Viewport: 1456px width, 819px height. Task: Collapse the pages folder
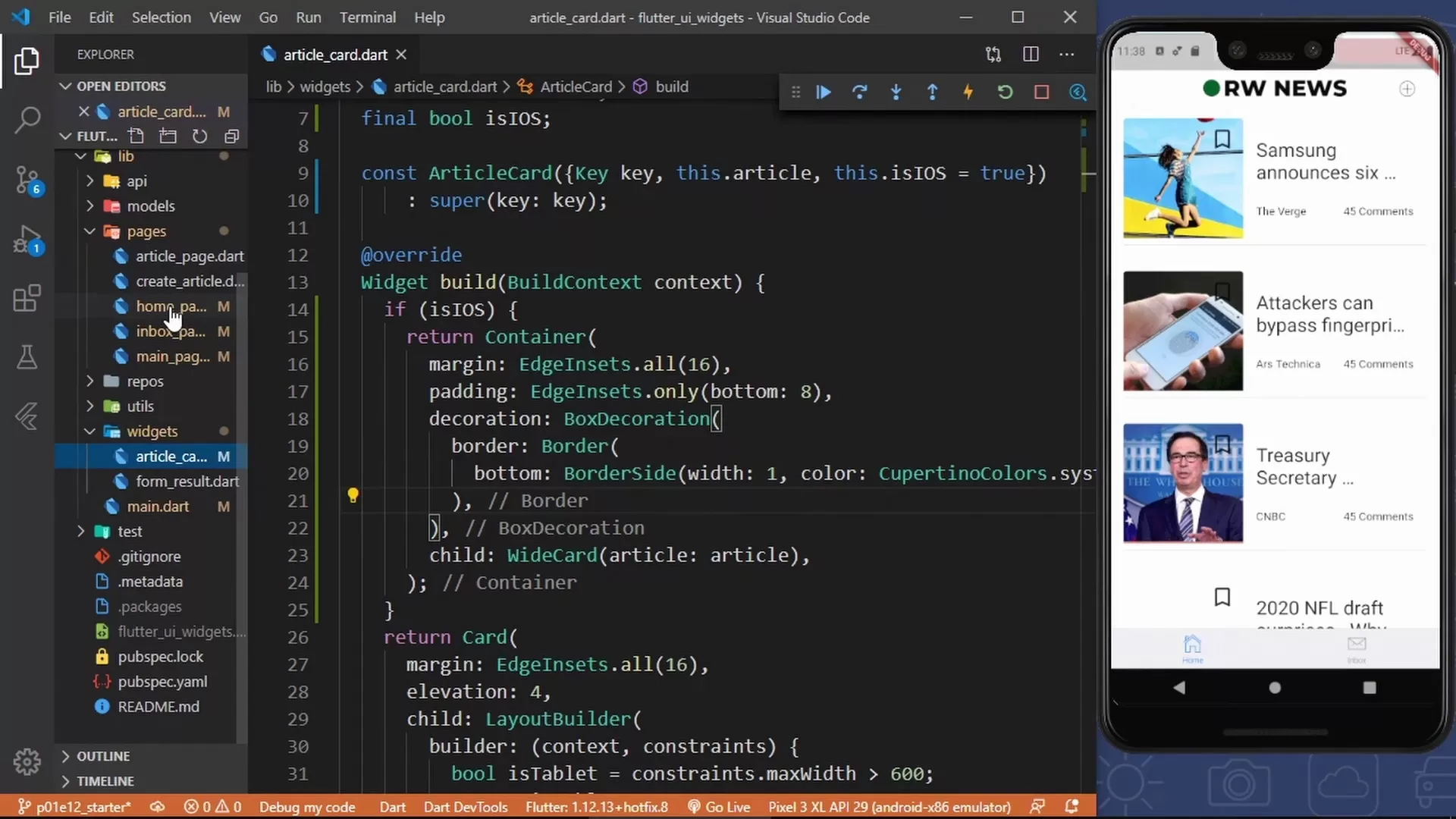[x=89, y=231]
